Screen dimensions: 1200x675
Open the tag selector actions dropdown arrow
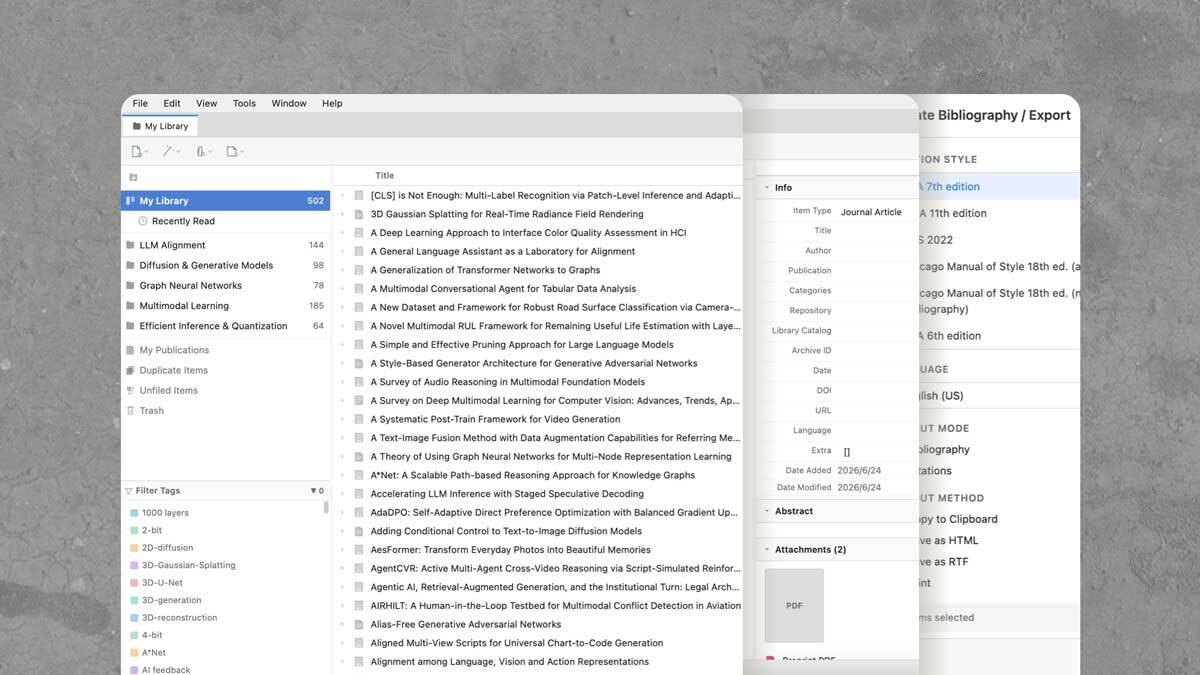tap(313, 491)
